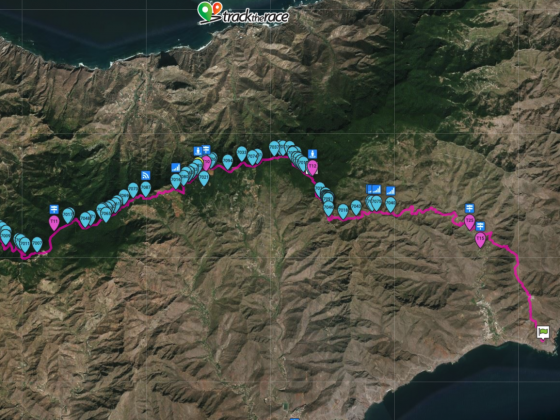Select the blue runner marker labeled 7043

[x=356, y=208]
